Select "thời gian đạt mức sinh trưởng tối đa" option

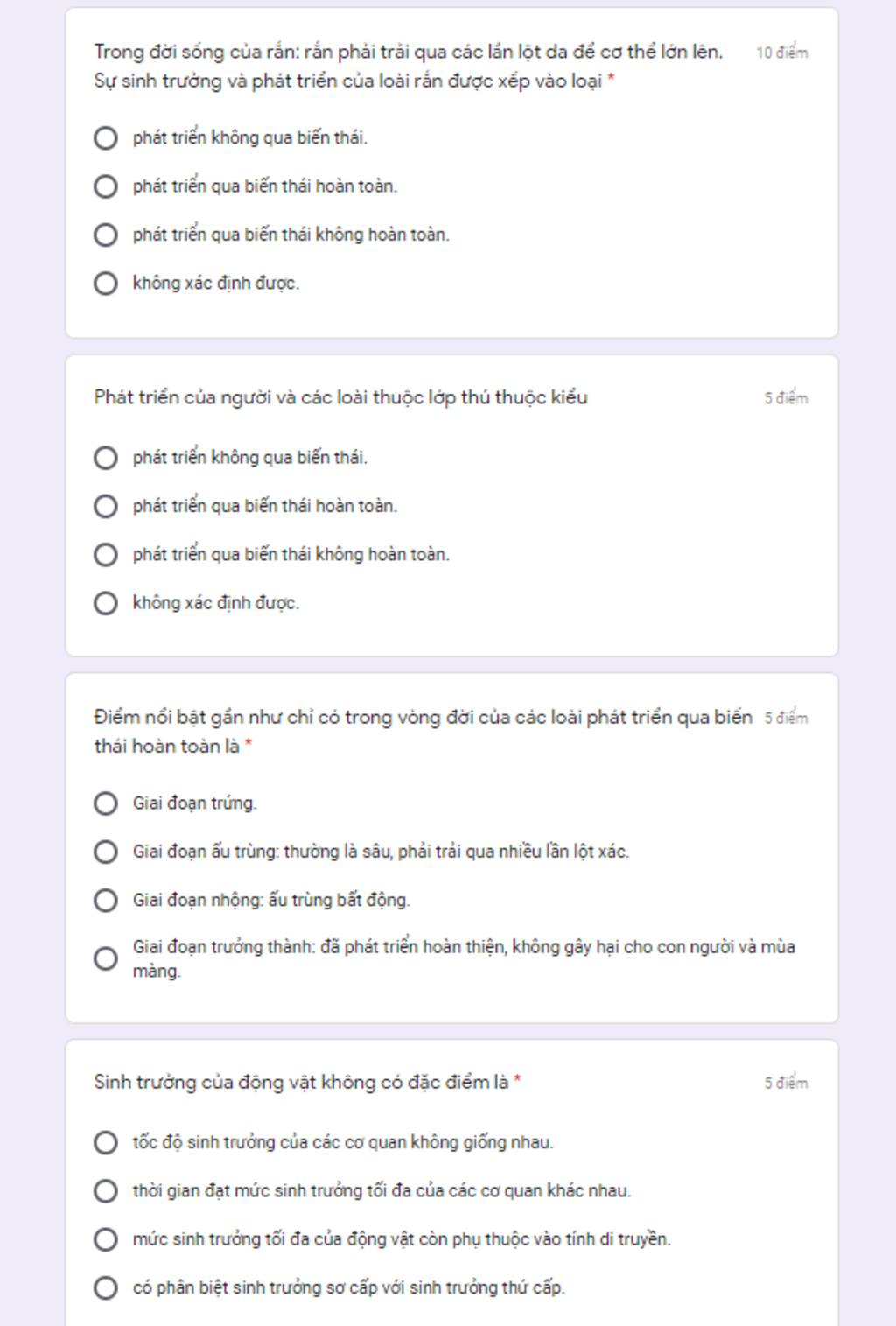pos(106,1191)
